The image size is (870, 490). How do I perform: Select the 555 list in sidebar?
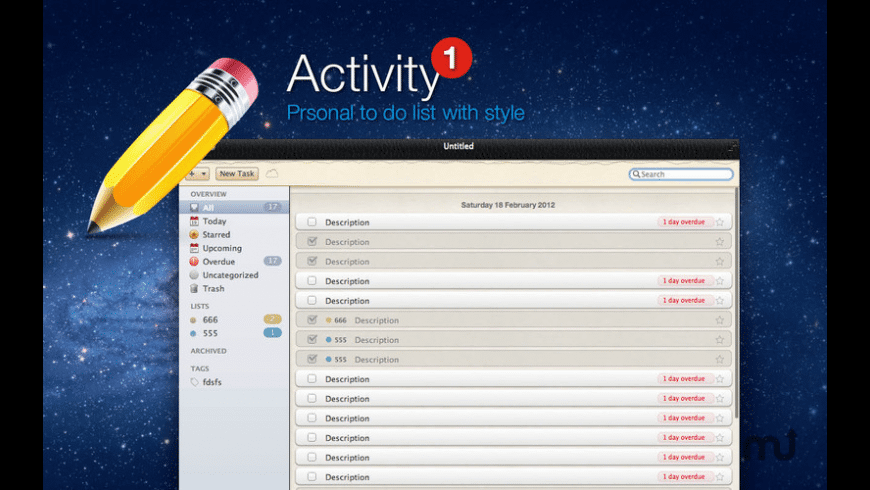click(x=234, y=333)
